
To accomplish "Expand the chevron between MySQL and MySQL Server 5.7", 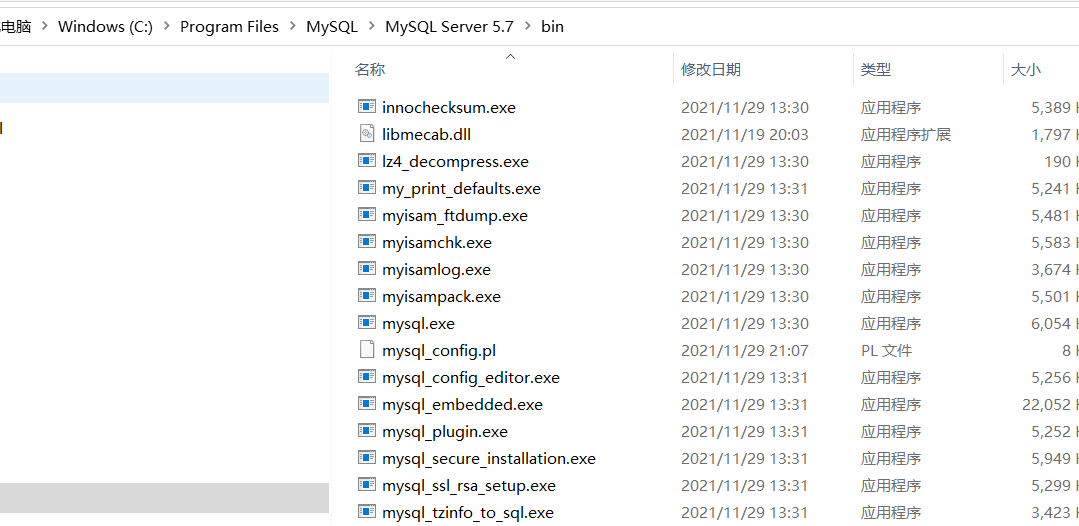I will pos(372,26).
